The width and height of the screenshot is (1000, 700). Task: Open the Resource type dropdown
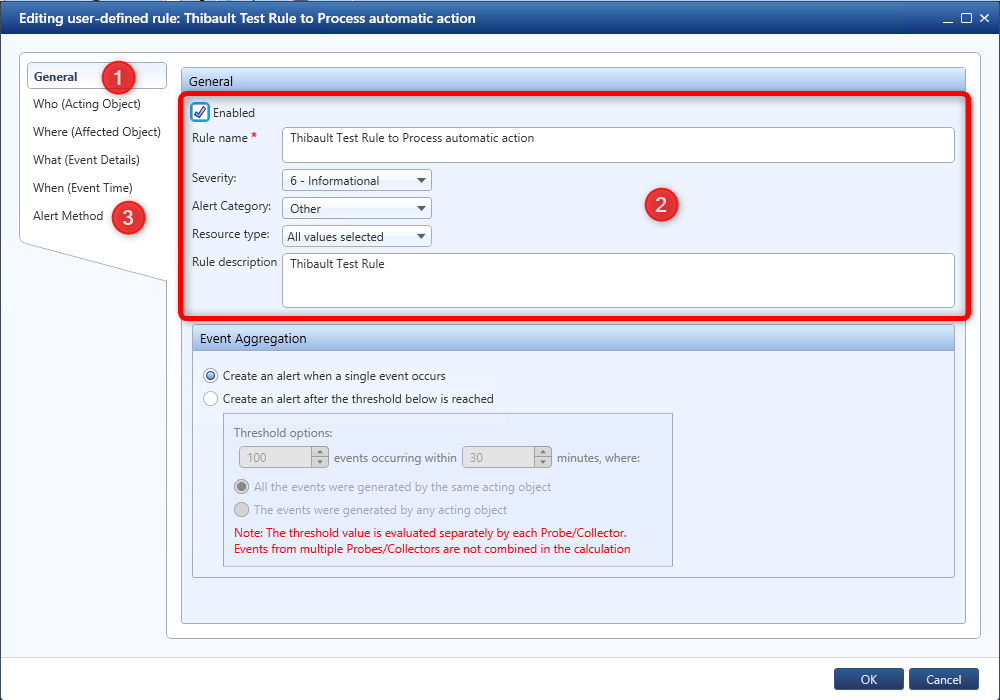click(357, 237)
